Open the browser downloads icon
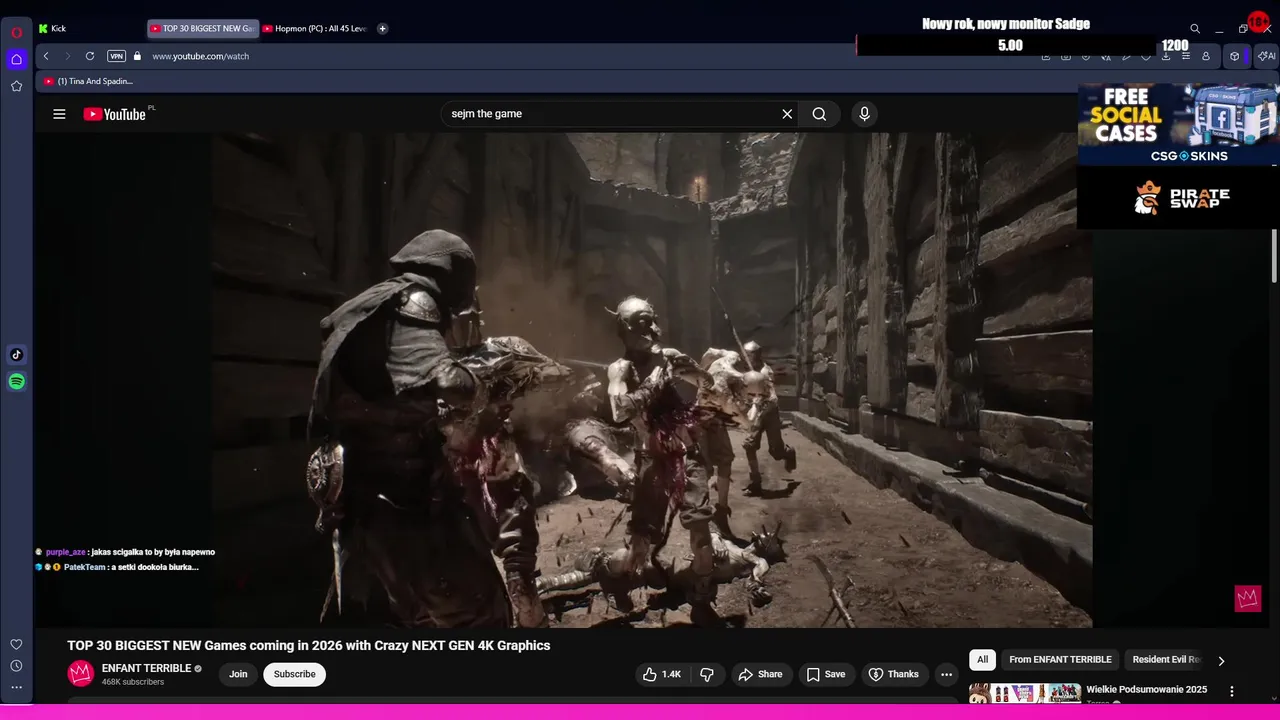Viewport: 1280px width, 720px height. pos(1166,56)
